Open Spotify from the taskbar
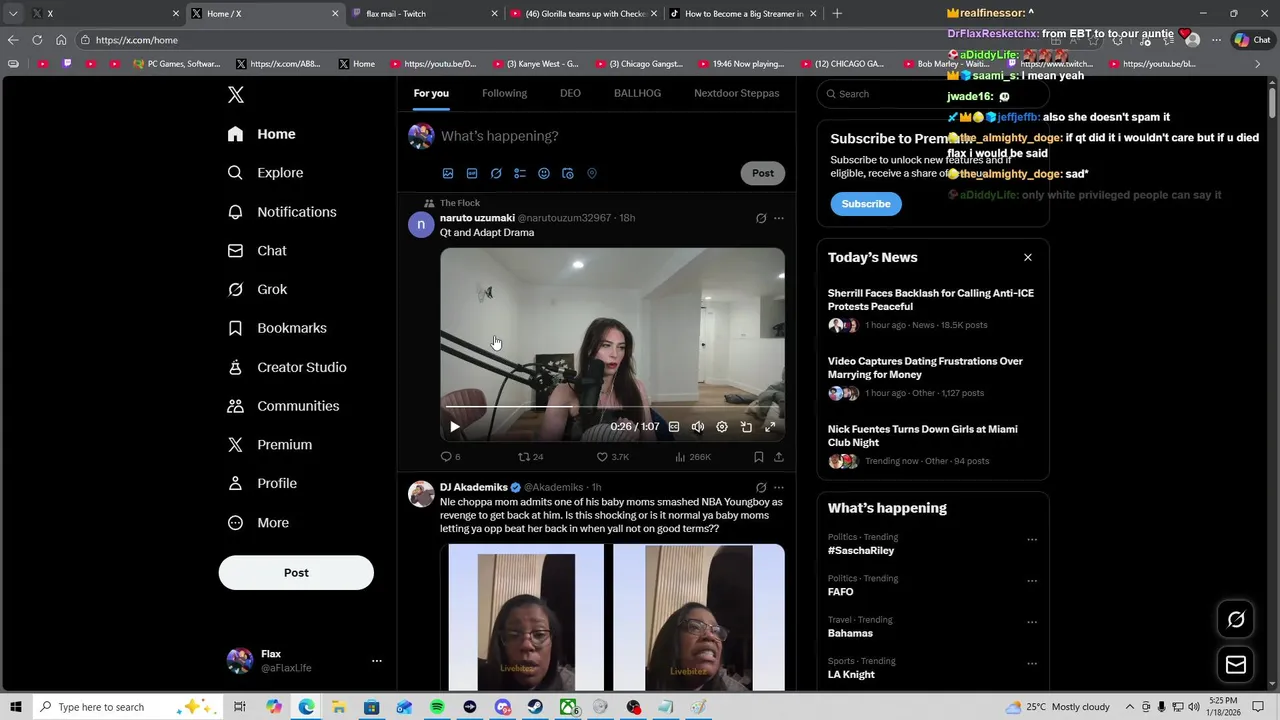The height and width of the screenshot is (720, 1280). [x=437, y=707]
